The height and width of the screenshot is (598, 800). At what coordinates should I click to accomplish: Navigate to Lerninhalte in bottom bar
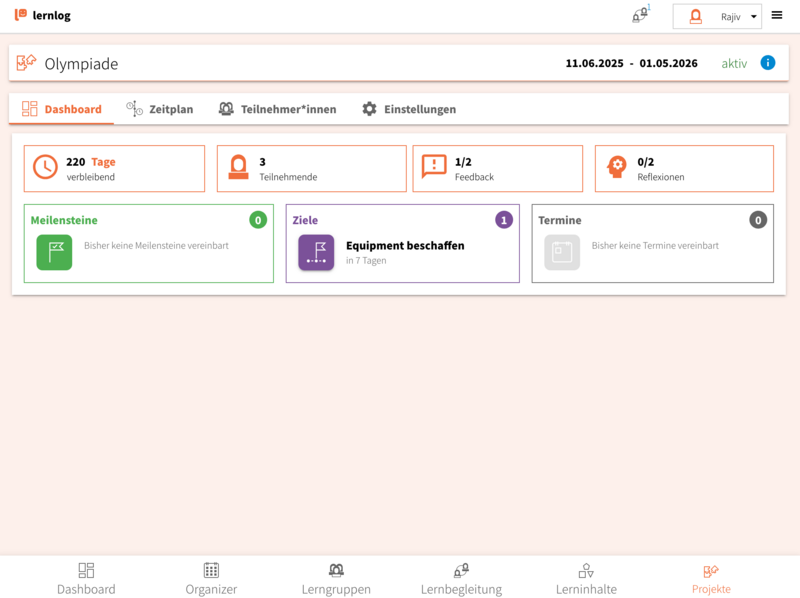pos(586,578)
